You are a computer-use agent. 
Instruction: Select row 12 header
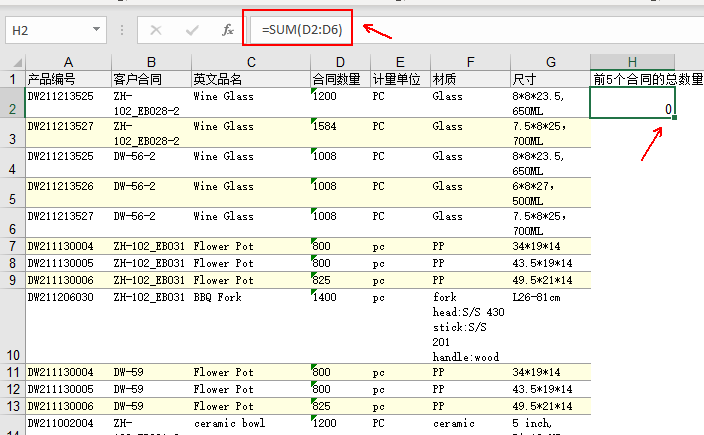[13, 389]
